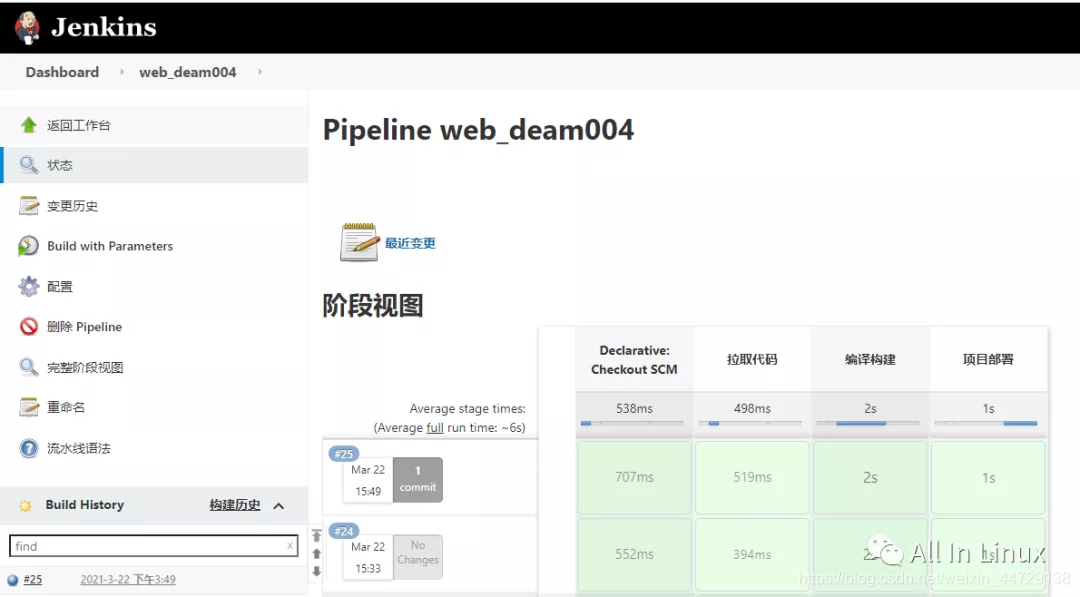
Task: Click blue status ball for build #25
Action: (12, 580)
